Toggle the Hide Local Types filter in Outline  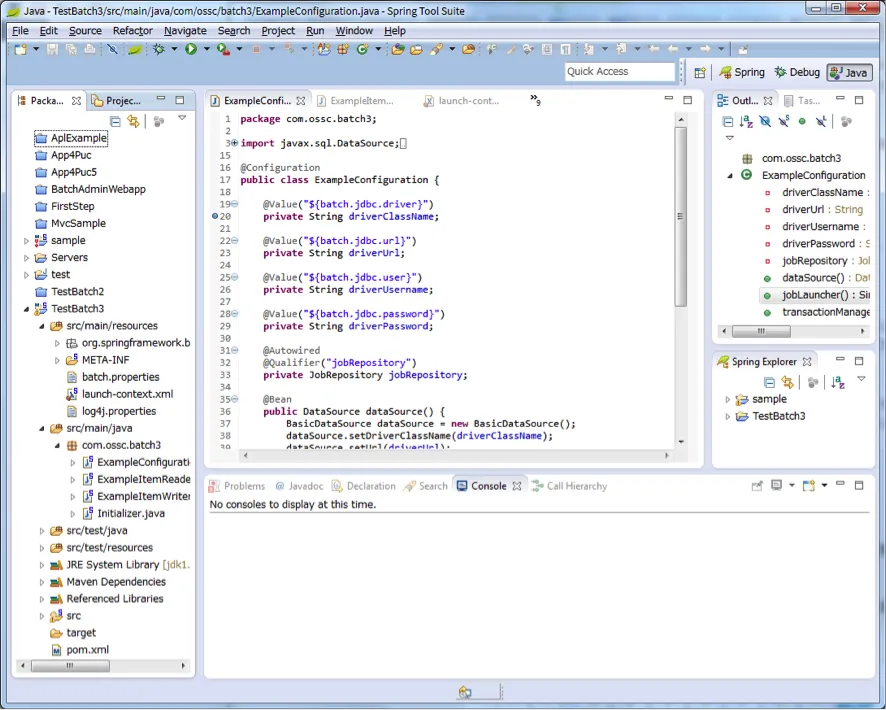(x=821, y=121)
